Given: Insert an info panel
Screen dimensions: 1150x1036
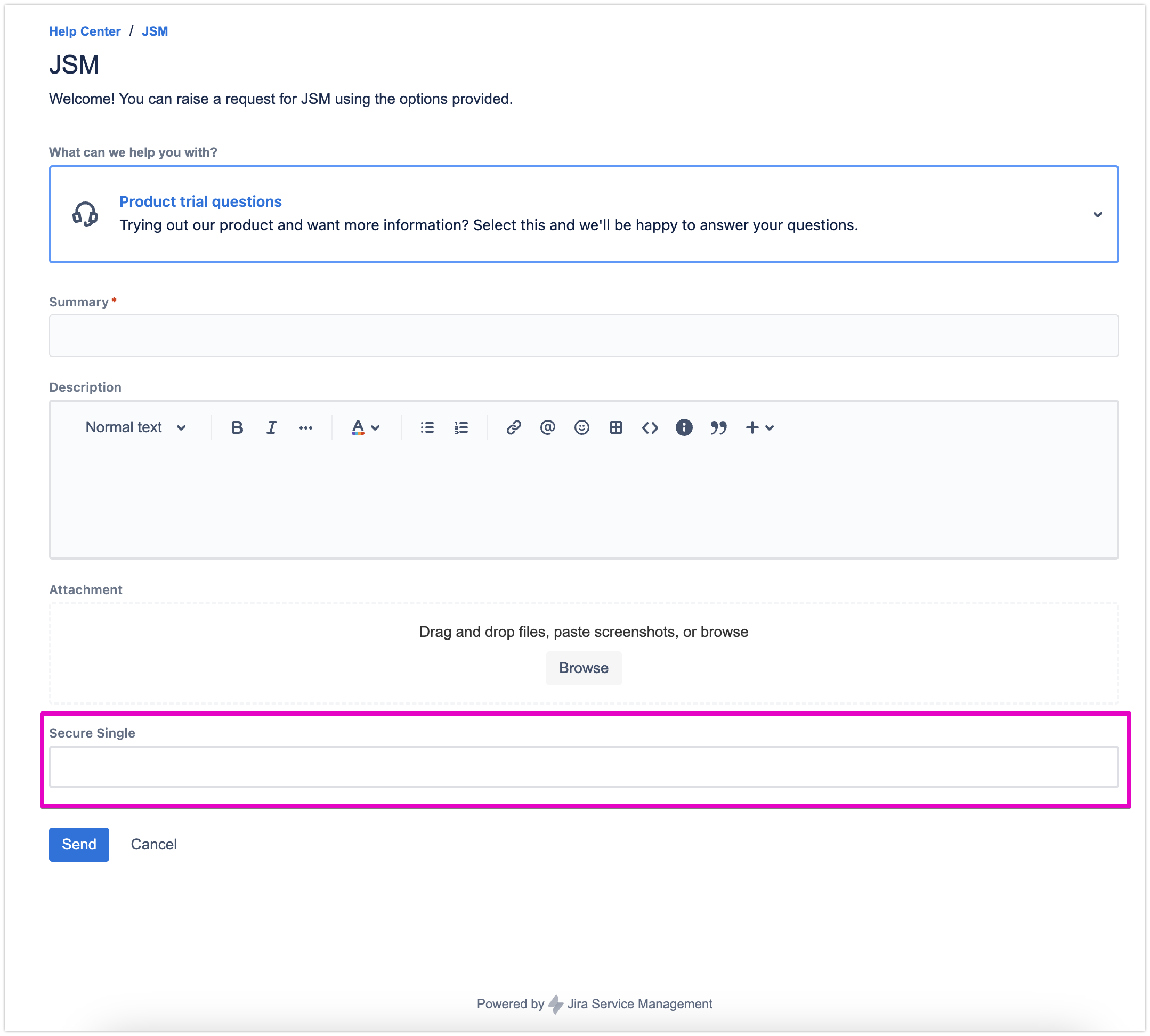Looking at the screenshot, I should tap(684, 427).
